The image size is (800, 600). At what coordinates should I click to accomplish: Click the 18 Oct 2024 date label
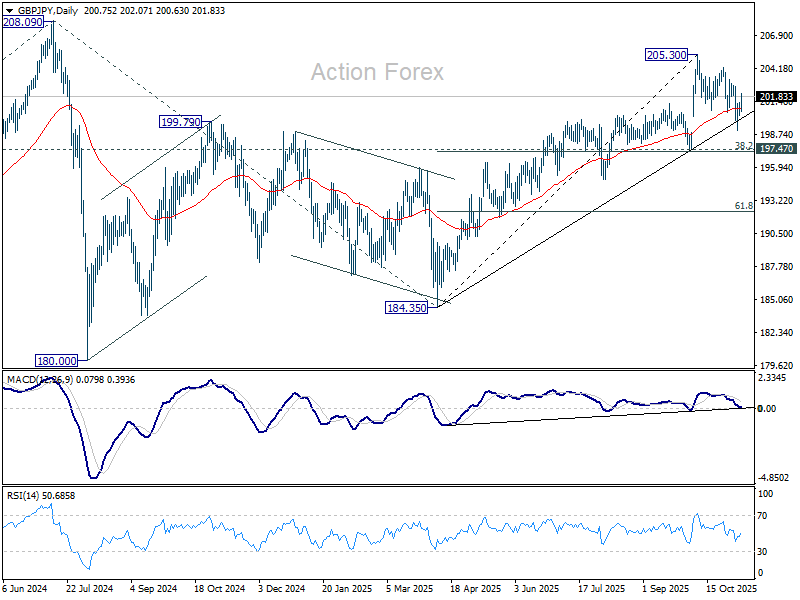click(x=219, y=588)
